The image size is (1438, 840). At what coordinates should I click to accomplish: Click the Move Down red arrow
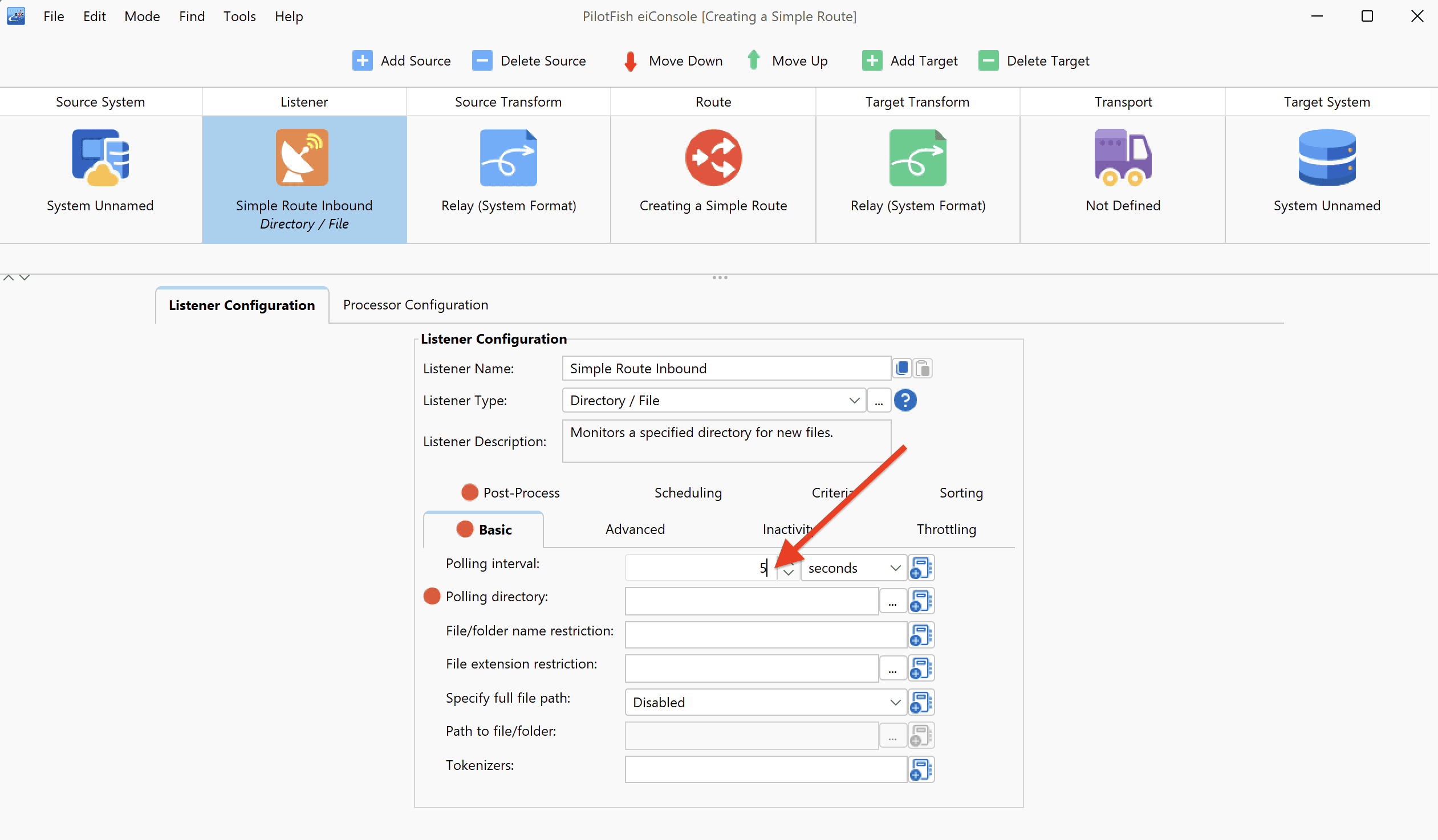click(631, 61)
